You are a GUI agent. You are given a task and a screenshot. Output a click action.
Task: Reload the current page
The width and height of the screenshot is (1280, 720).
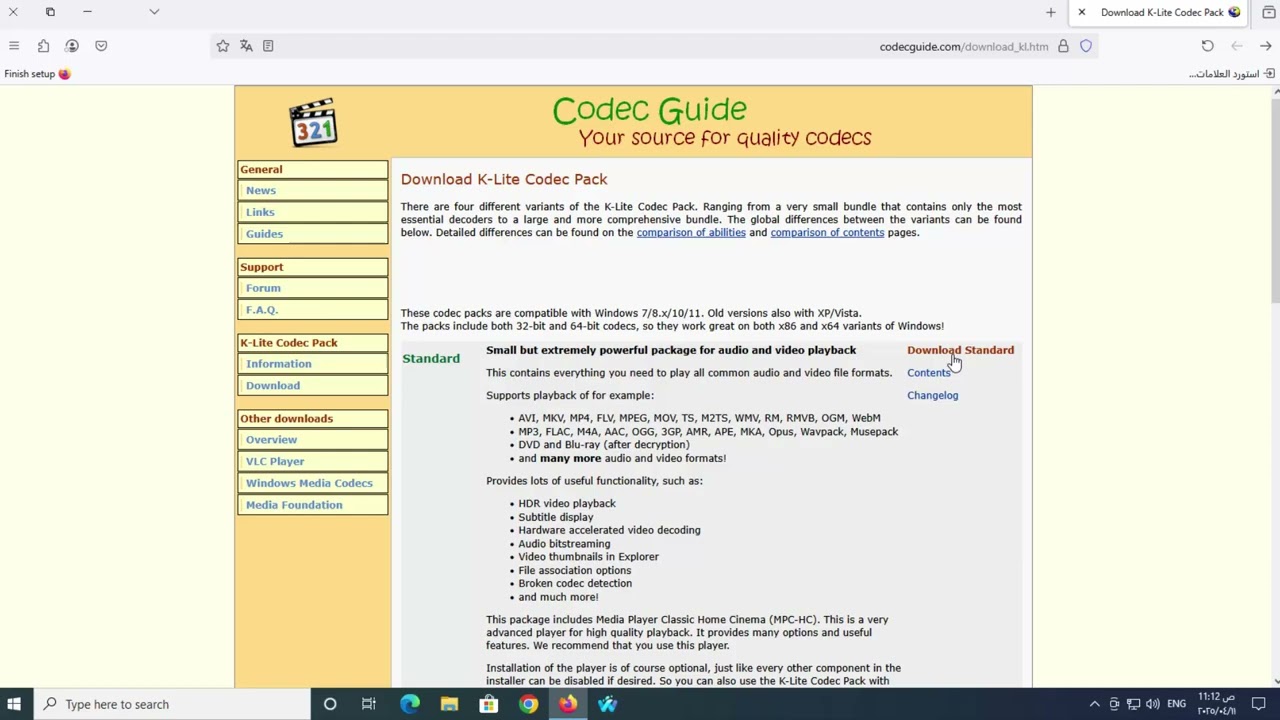pyautogui.click(x=1207, y=46)
